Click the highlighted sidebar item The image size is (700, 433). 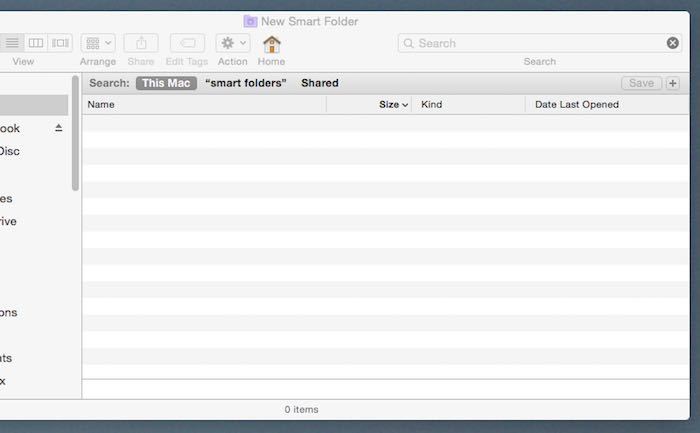[x=34, y=105]
